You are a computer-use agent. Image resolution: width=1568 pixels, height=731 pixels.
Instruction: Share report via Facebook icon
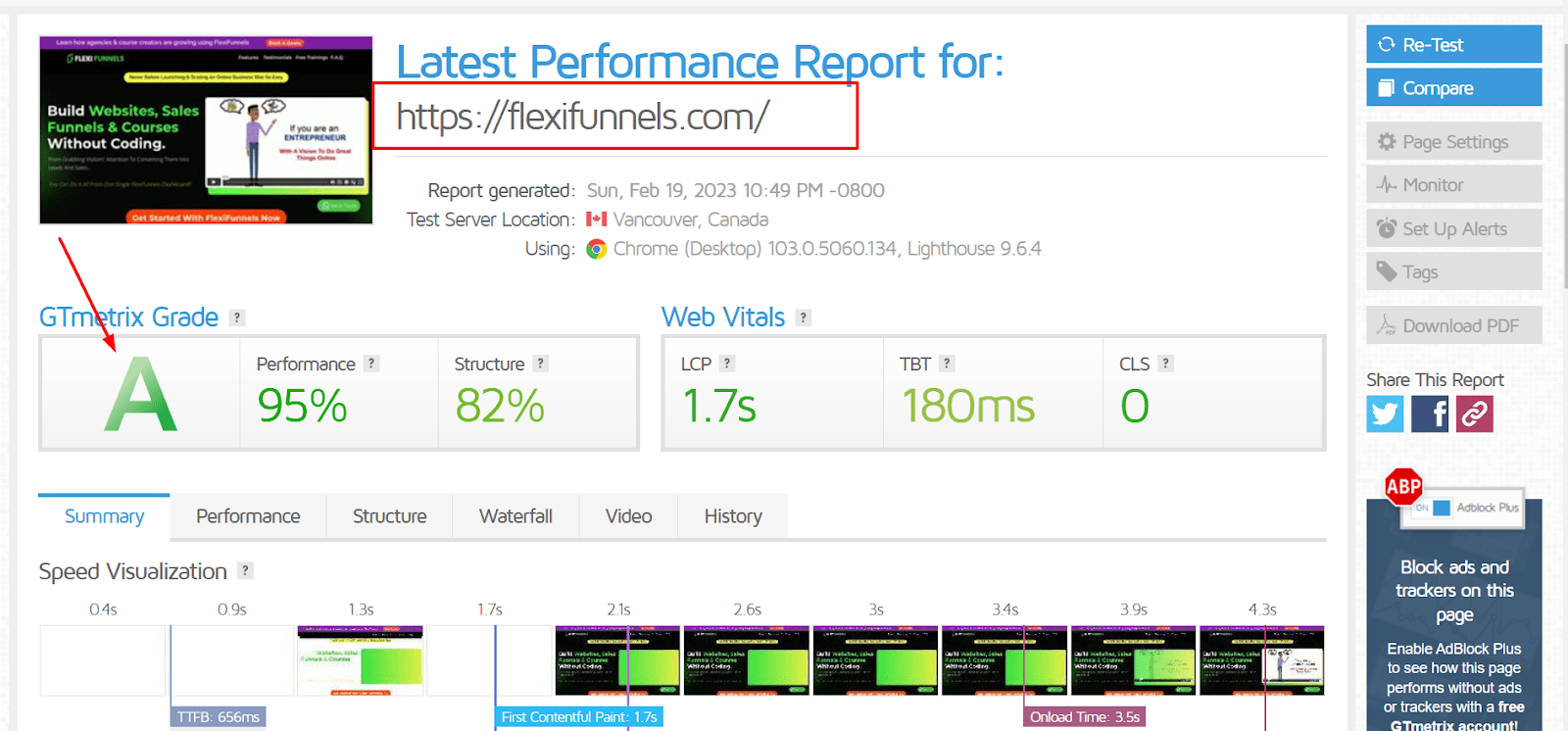(x=1430, y=414)
